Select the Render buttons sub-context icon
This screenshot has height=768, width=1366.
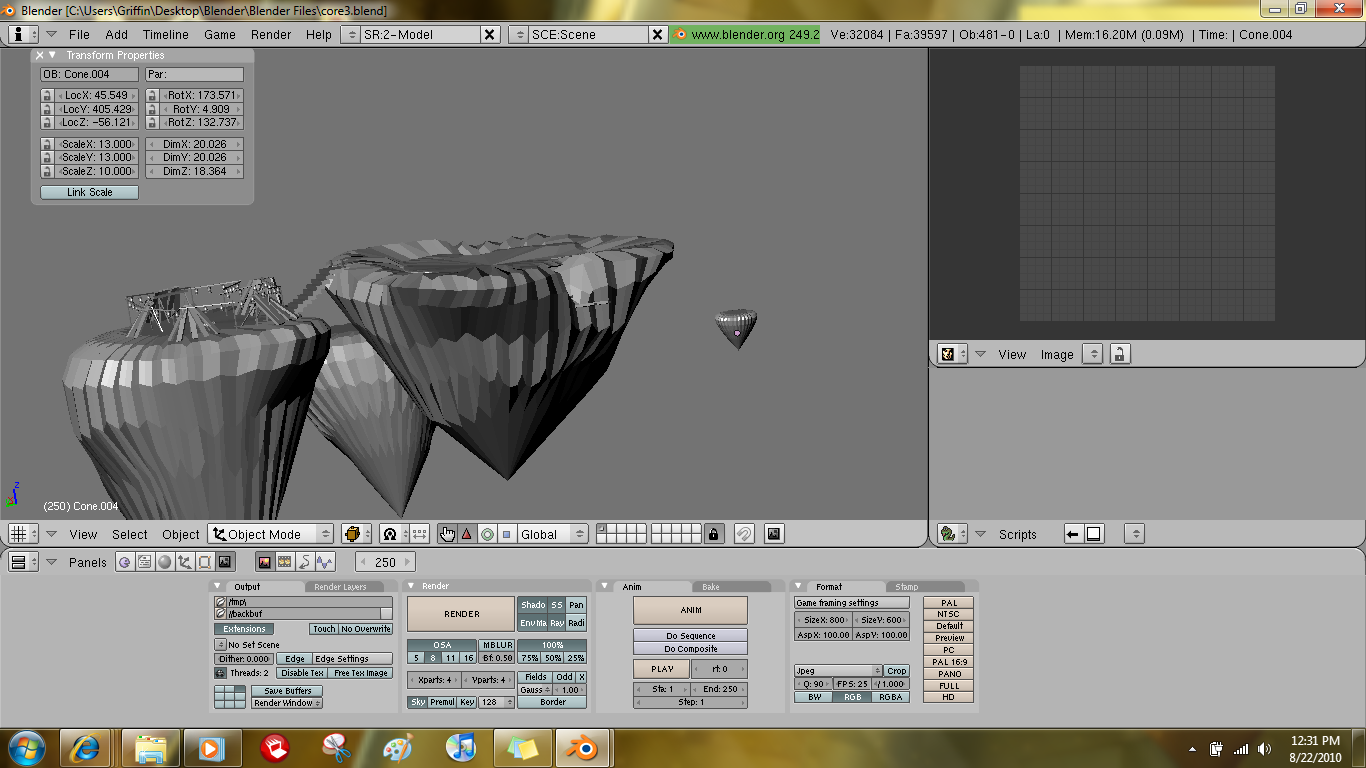pyautogui.click(x=265, y=562)
